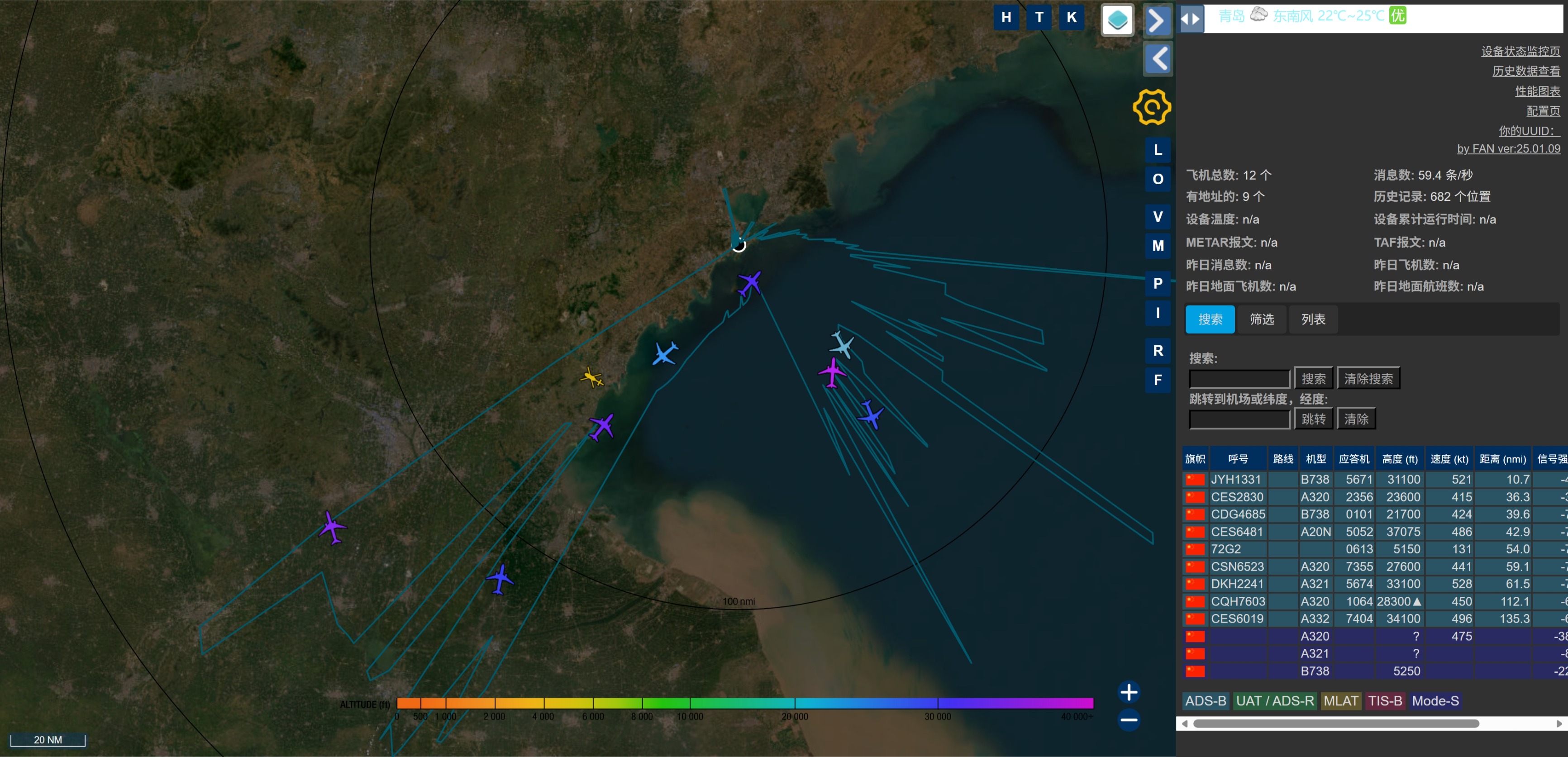
Task: Switch to the 筛选 tab
Action: tap(1261, 319)
